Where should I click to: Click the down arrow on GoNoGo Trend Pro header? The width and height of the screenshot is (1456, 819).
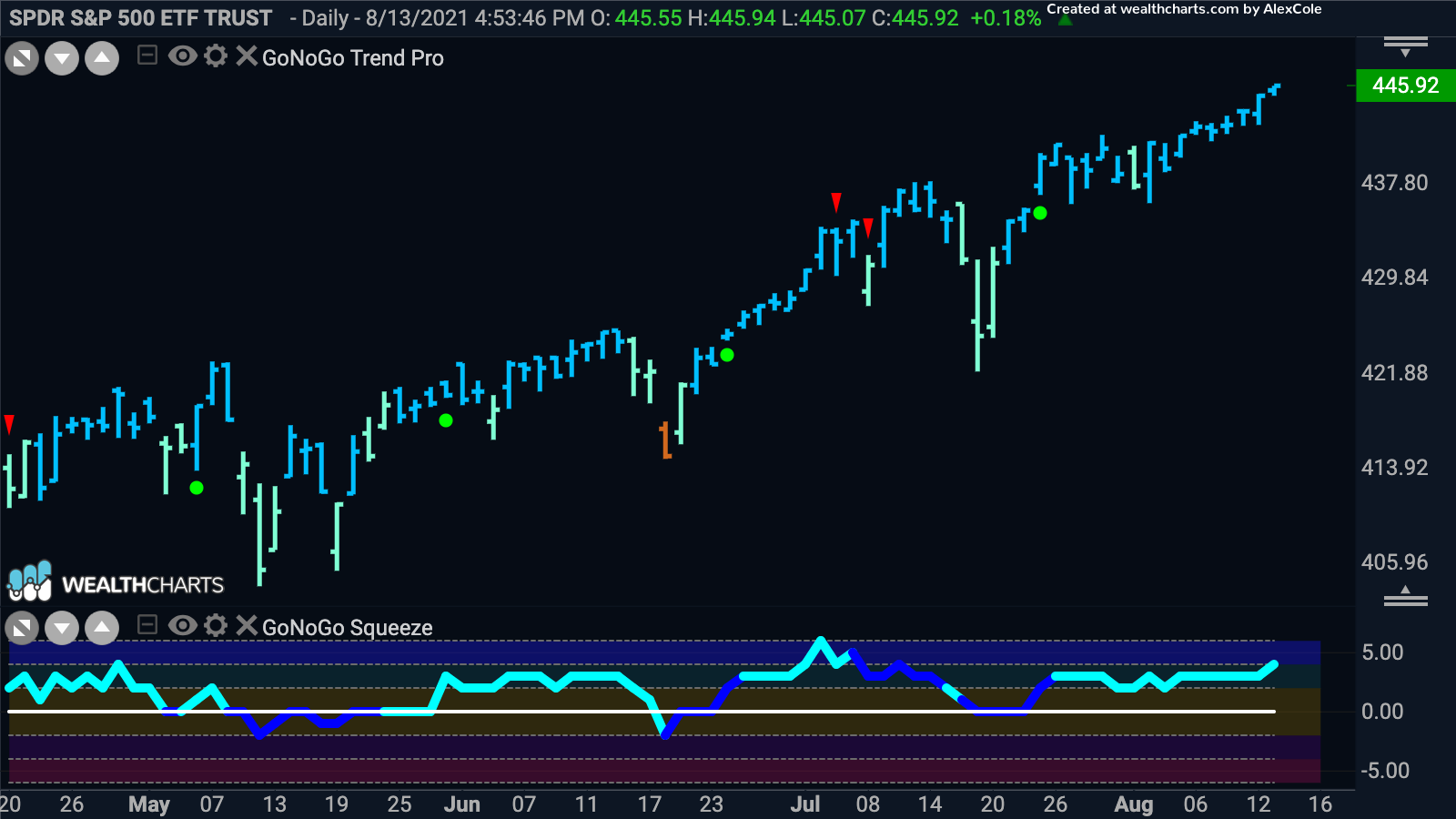(60, 56)
